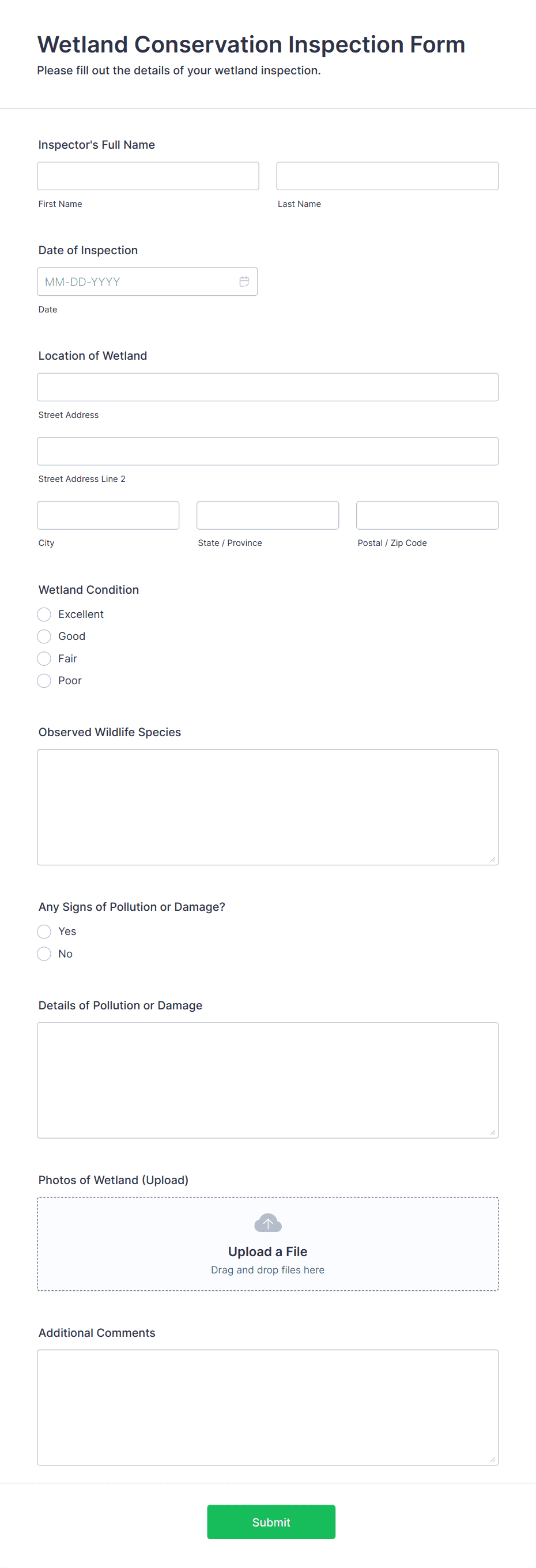This screenshot has width=536, height=1568.
Task: Focus the Last Name field
Action: (x=387, y=176)
